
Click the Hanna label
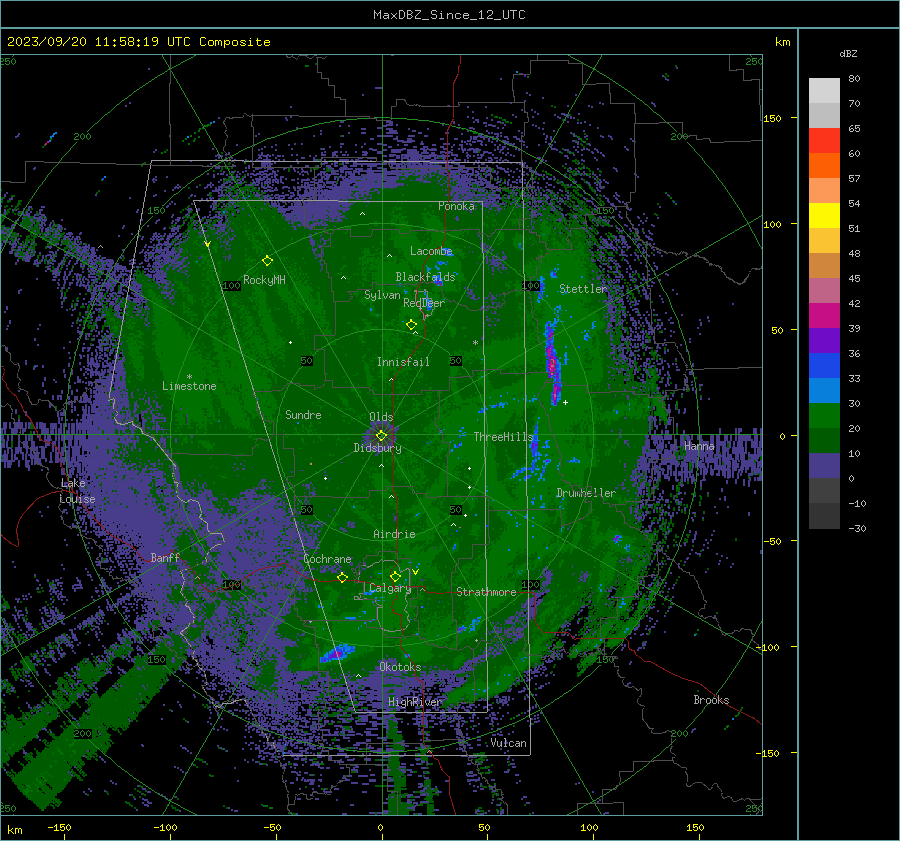click(699, 445)
